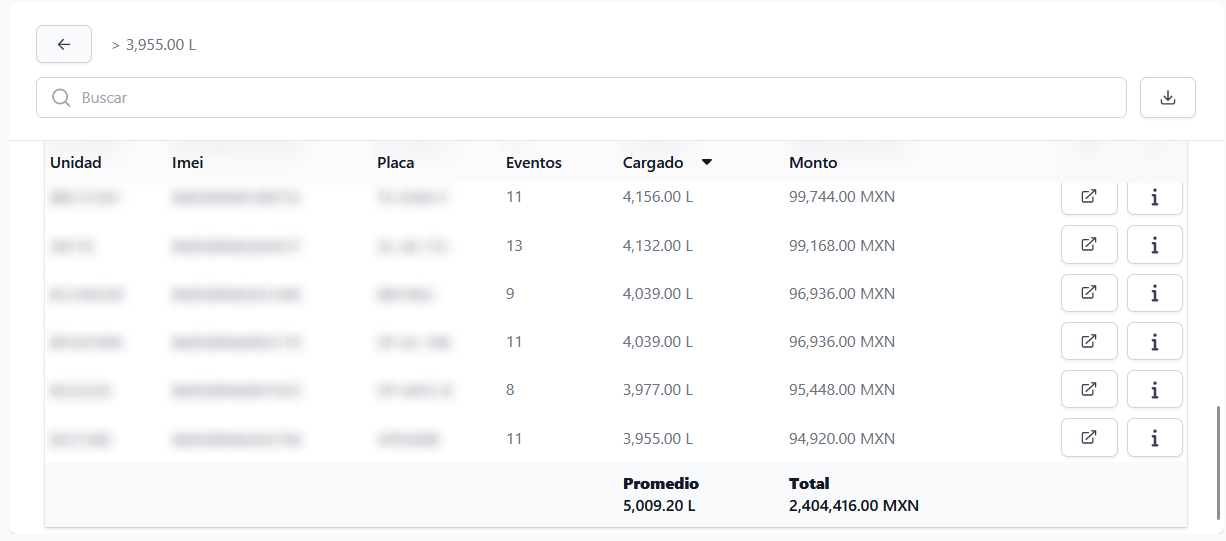Viewport: 1226px width, 541px height.
Task: Show info for the 94,920.00 MXN row
Action: pos(1154,437)
